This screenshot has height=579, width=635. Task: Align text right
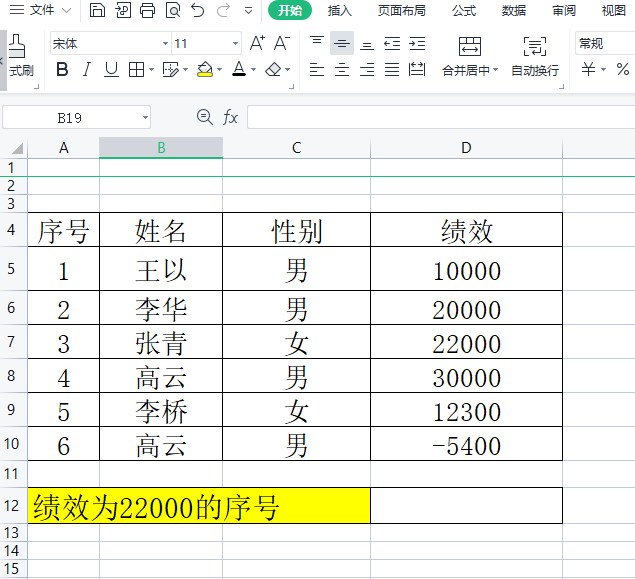367,70
